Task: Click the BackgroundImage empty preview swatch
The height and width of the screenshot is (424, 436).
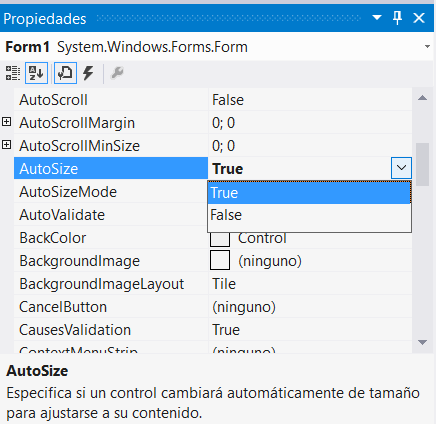Action: pos(220,260)
